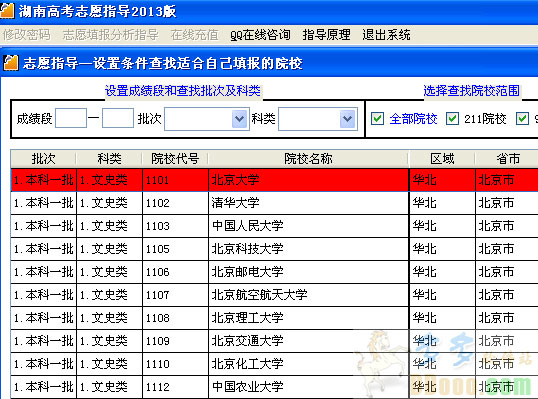Click 1.文史类 cell in 中国农业大学 row
Screen dimensions: 538x399
point(109,387)
